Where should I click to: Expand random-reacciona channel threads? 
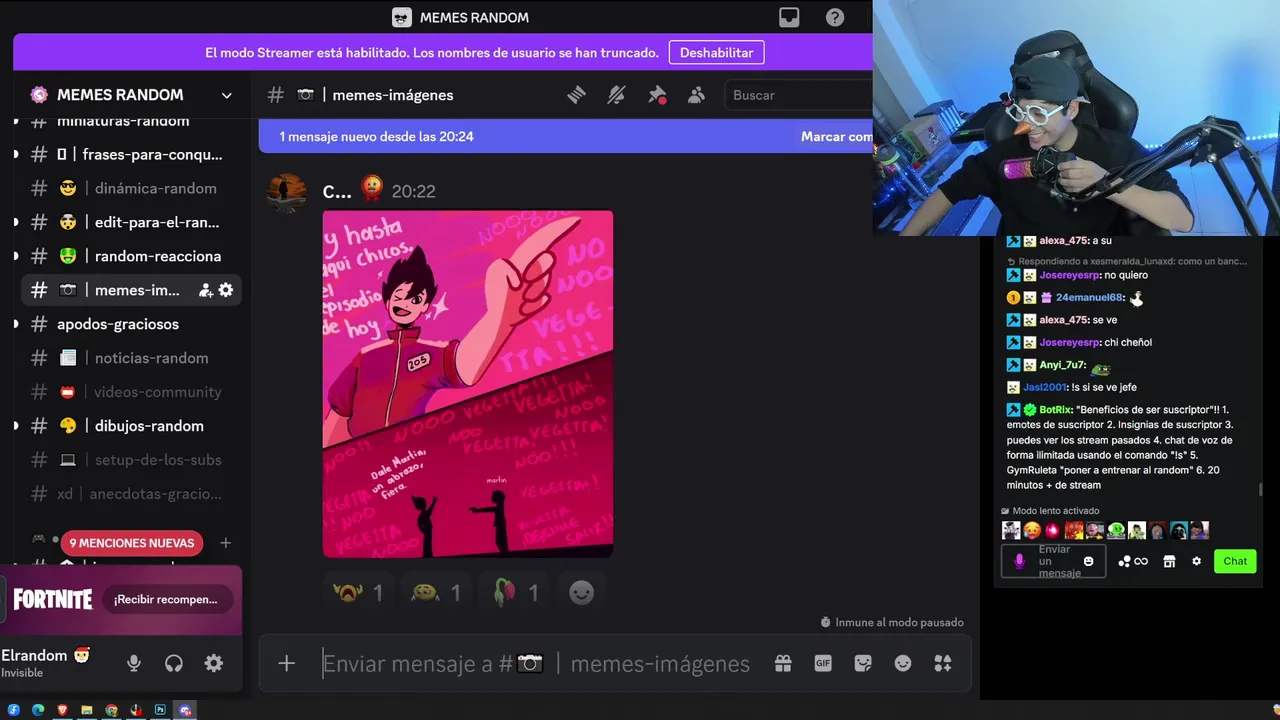[15, 256]
